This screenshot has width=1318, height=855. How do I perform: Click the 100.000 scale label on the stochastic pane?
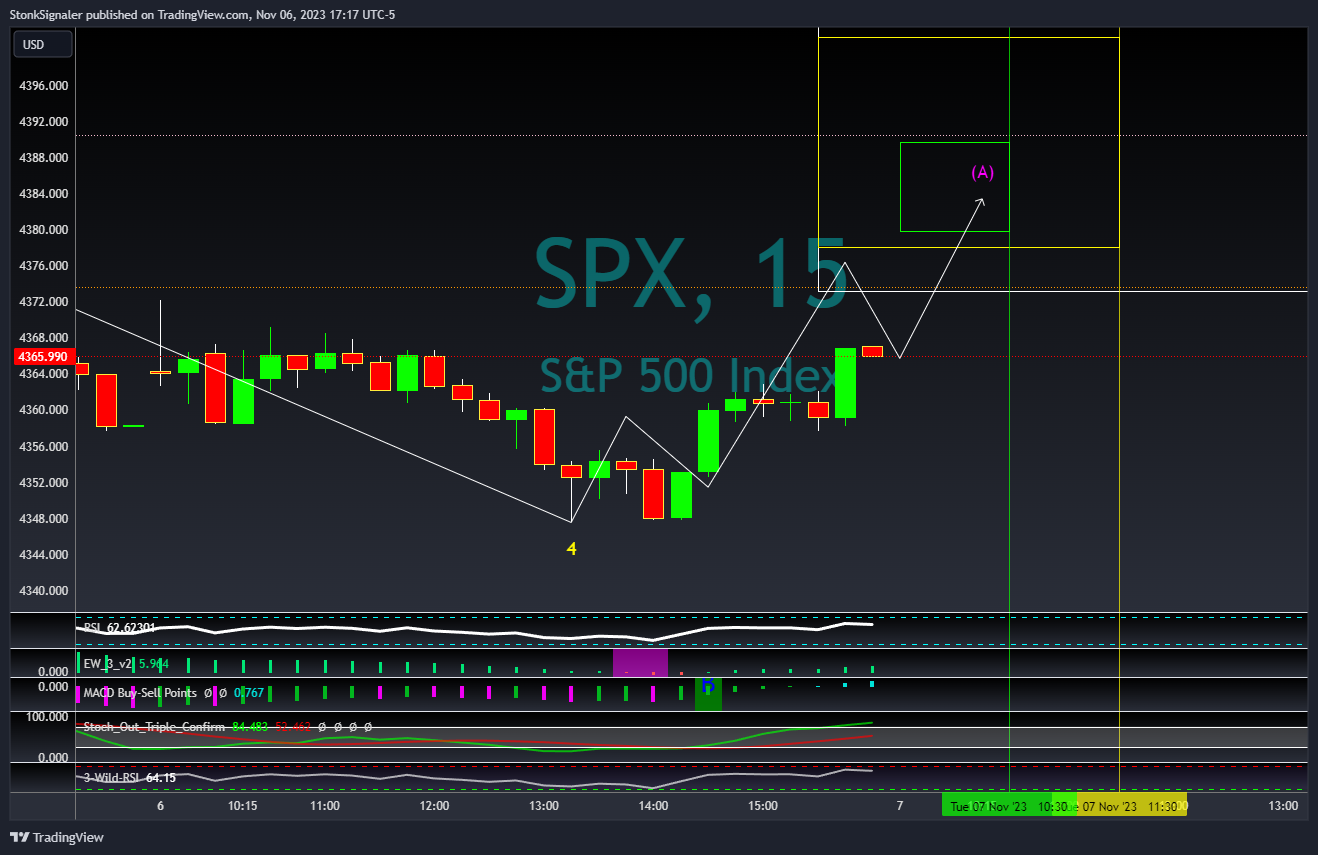[x=47, y=717]
